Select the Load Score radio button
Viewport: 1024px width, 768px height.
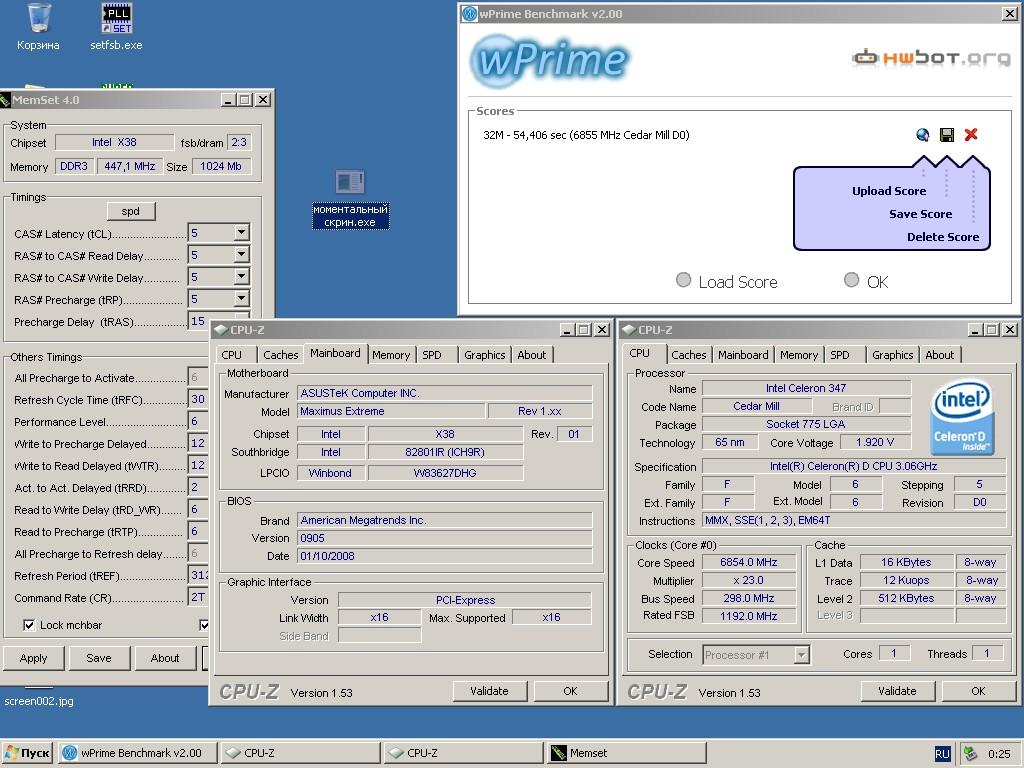(683, 280)
